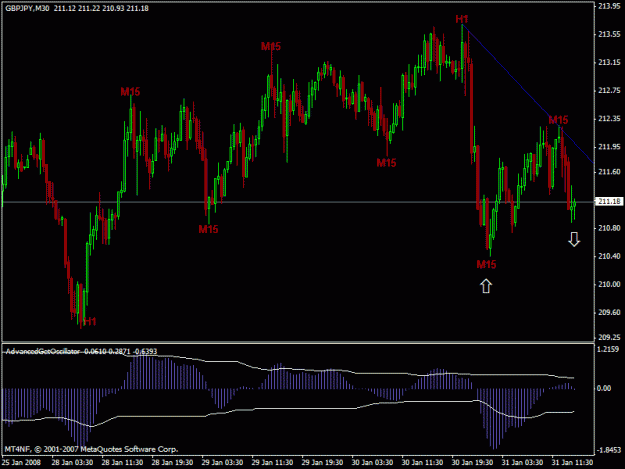Click the white up arrow below the M15 low
The width and height of the screenshot is (625, 469).
click(486, 286)
